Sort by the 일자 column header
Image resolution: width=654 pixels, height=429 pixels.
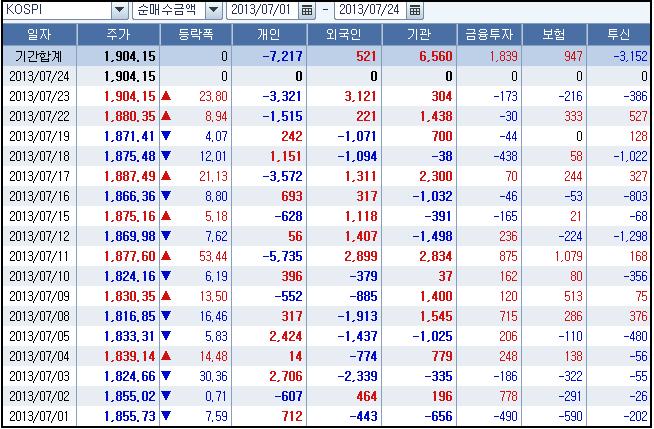tap(40, 35)
